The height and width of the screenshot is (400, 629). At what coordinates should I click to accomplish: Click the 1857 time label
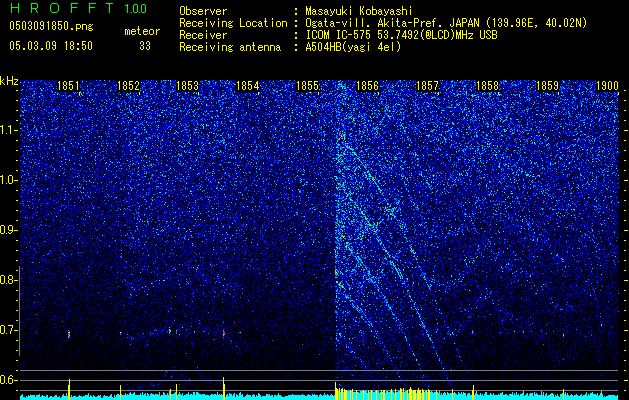click(x=427, y=85)
